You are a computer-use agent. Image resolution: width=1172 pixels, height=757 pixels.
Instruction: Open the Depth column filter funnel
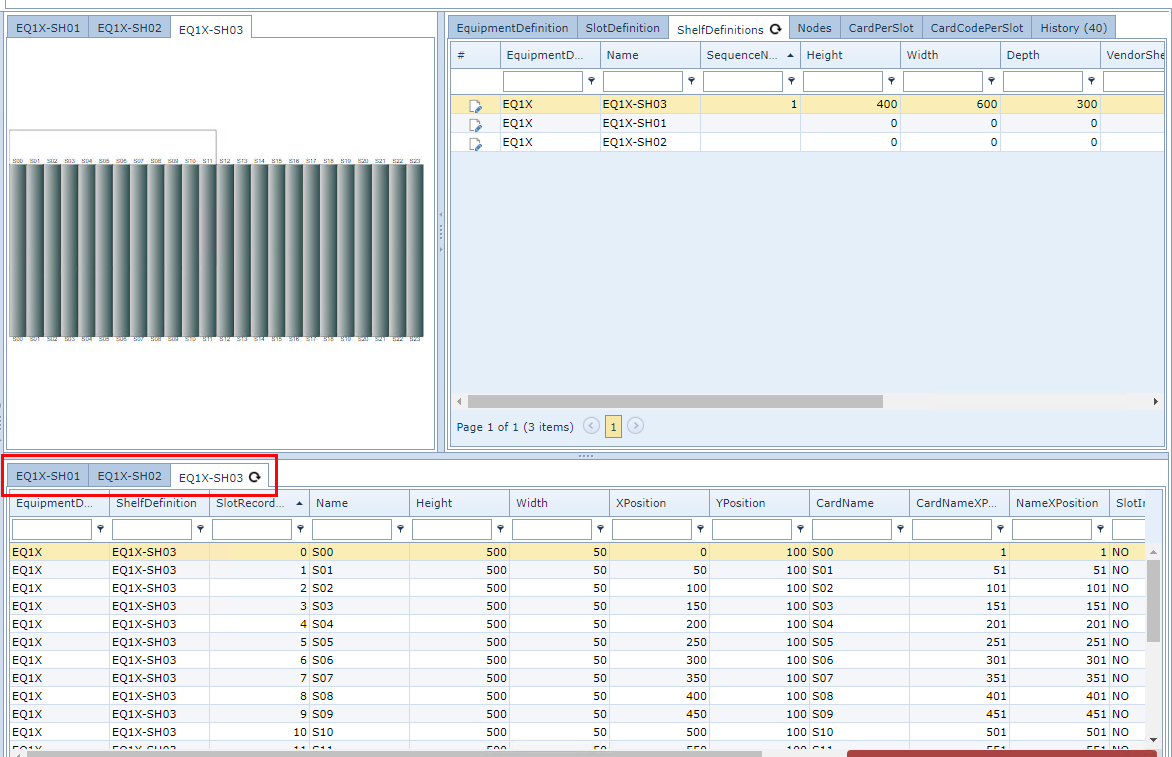pos(1091,81)
